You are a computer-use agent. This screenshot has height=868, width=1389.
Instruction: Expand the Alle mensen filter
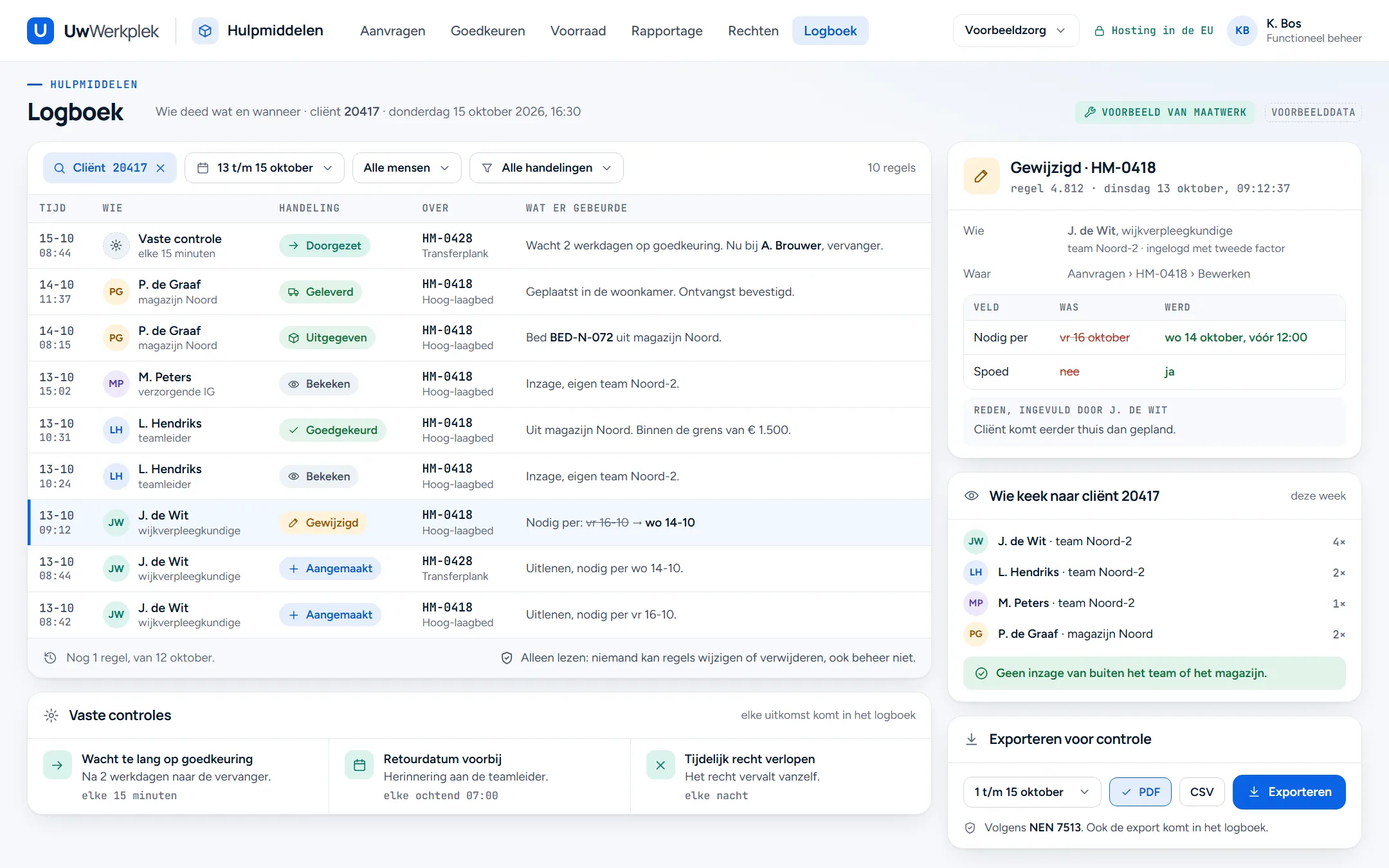406,168
